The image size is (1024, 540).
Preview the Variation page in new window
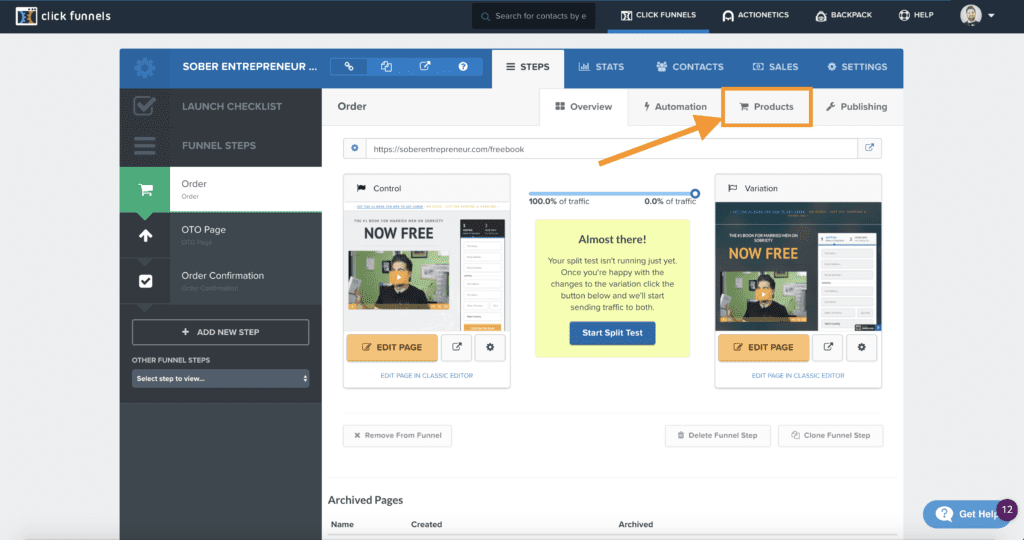pos(828,347)
